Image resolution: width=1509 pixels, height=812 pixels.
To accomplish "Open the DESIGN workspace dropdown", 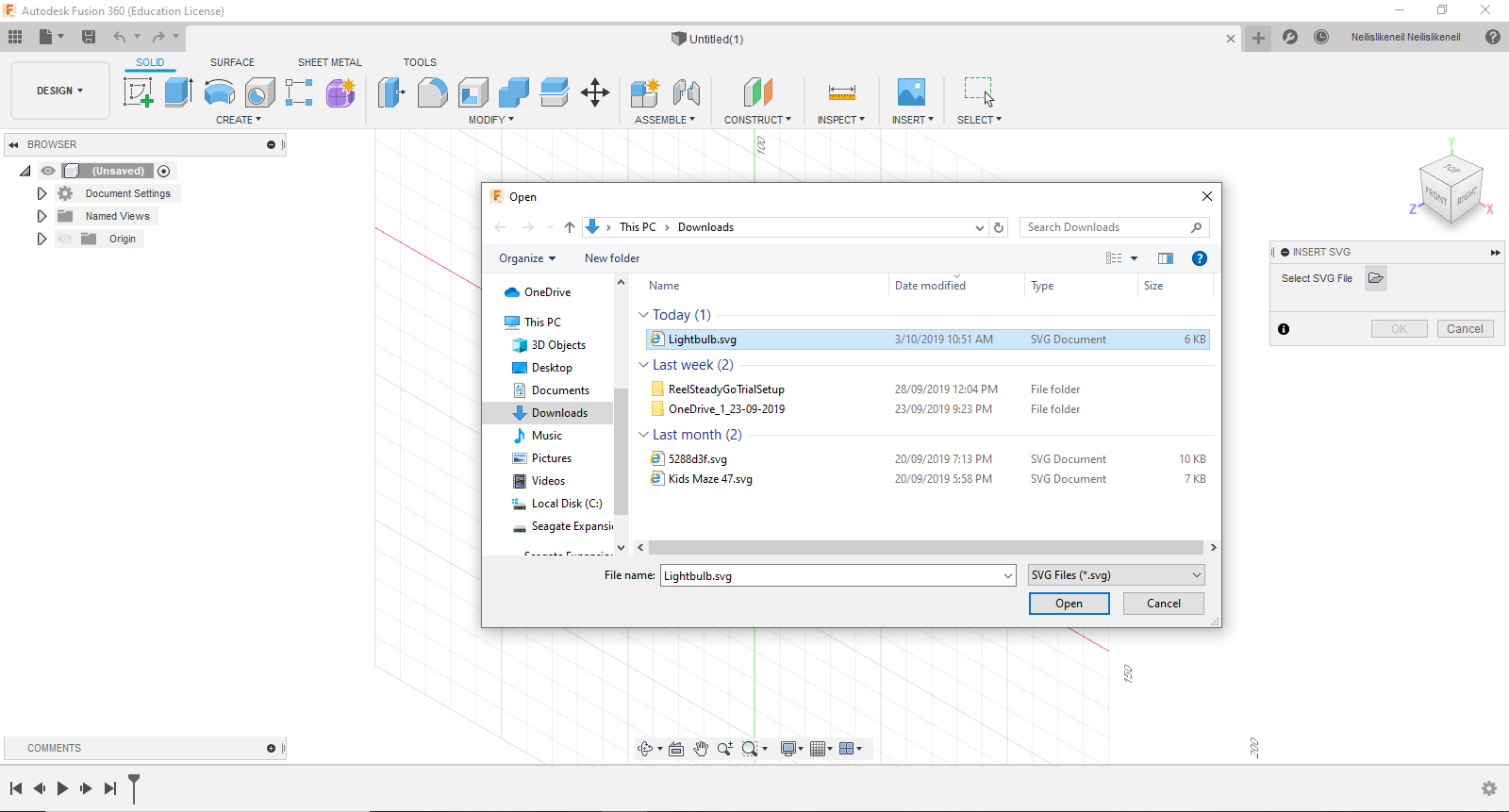I will pos(60,91).
